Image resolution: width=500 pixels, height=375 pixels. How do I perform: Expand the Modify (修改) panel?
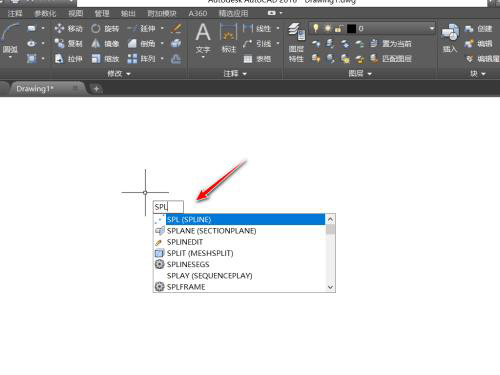[119, 74]
